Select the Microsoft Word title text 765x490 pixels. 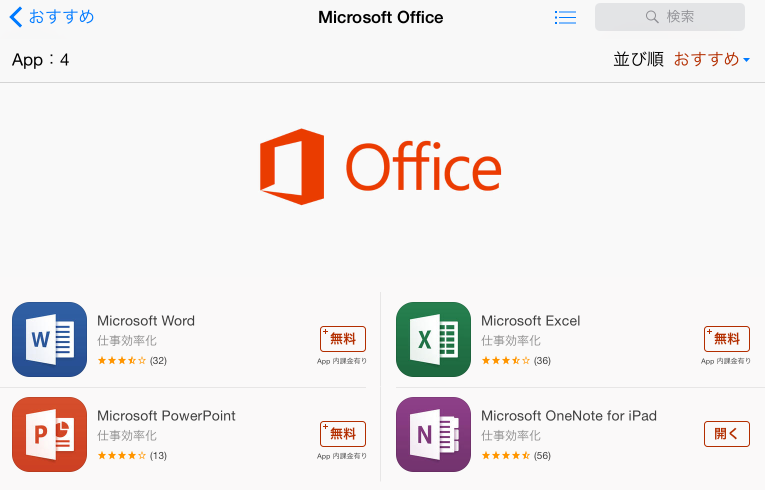(x=146, y=321)
